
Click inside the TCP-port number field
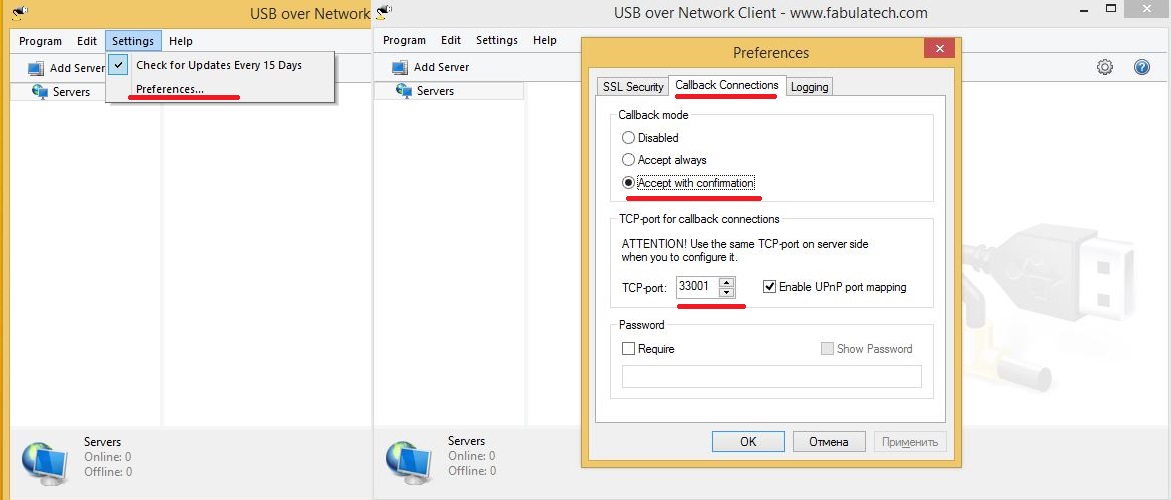pos(697,287)
